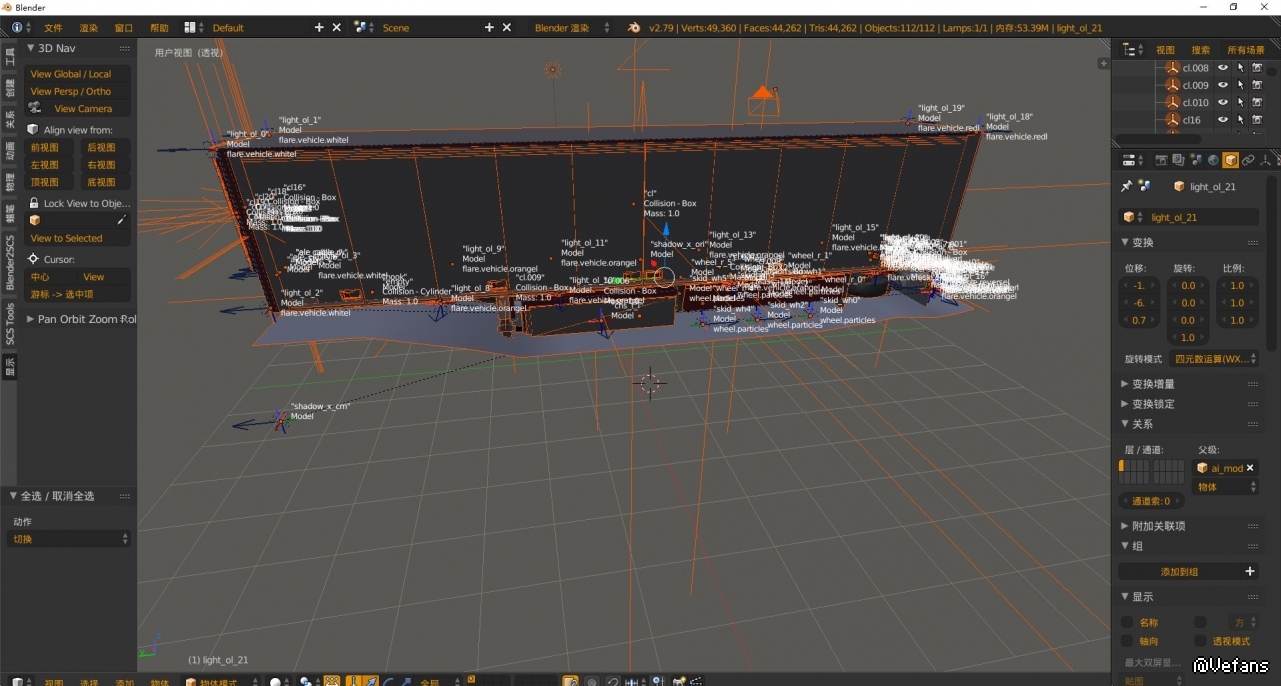Viewport: 1281px width, 686px height.
Task: Open the Object properties tab icon
Action: pyautogui.click(x=1230, y=160)
